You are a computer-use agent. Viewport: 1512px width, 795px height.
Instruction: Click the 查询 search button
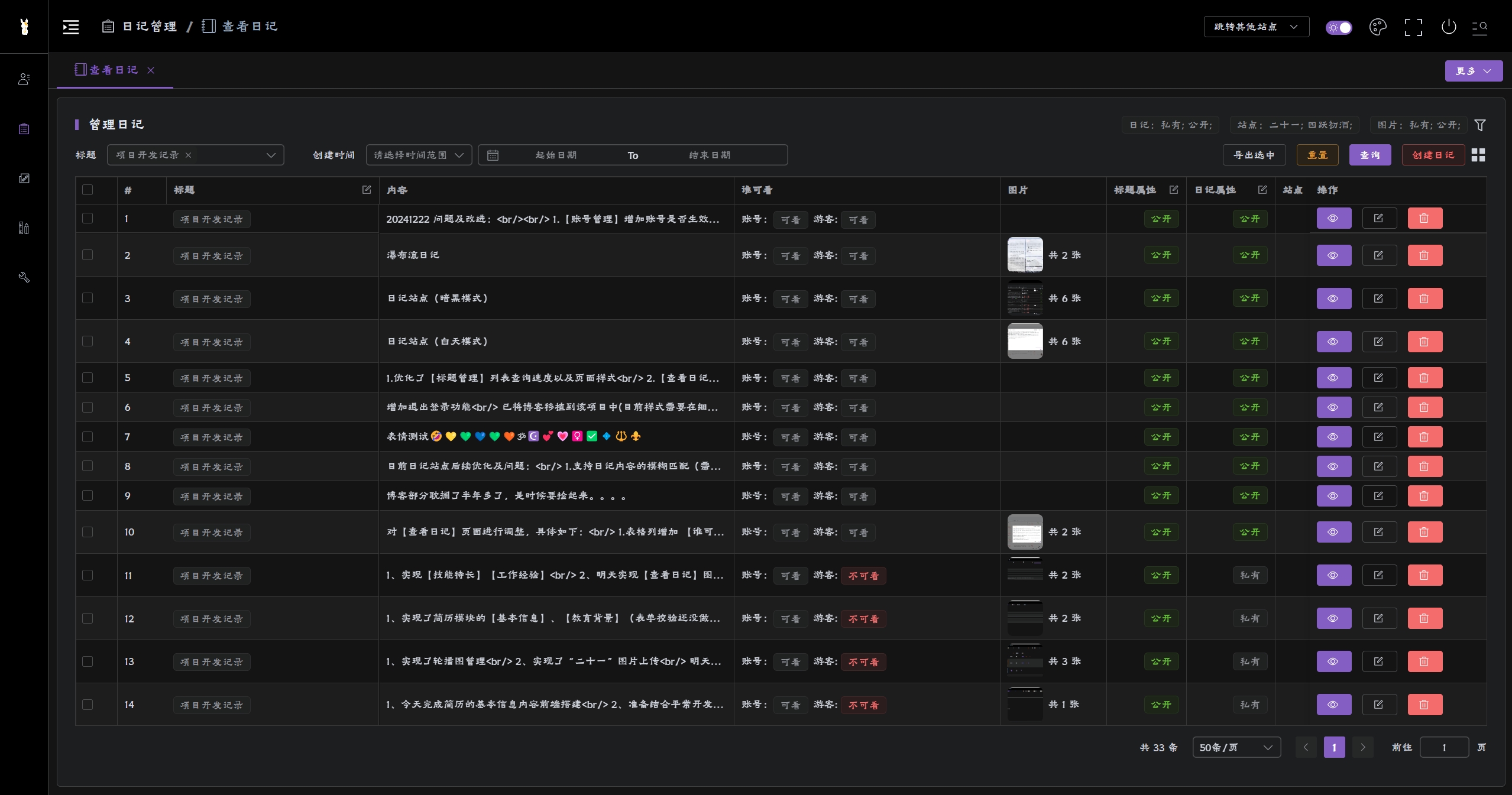point(1369,155)
